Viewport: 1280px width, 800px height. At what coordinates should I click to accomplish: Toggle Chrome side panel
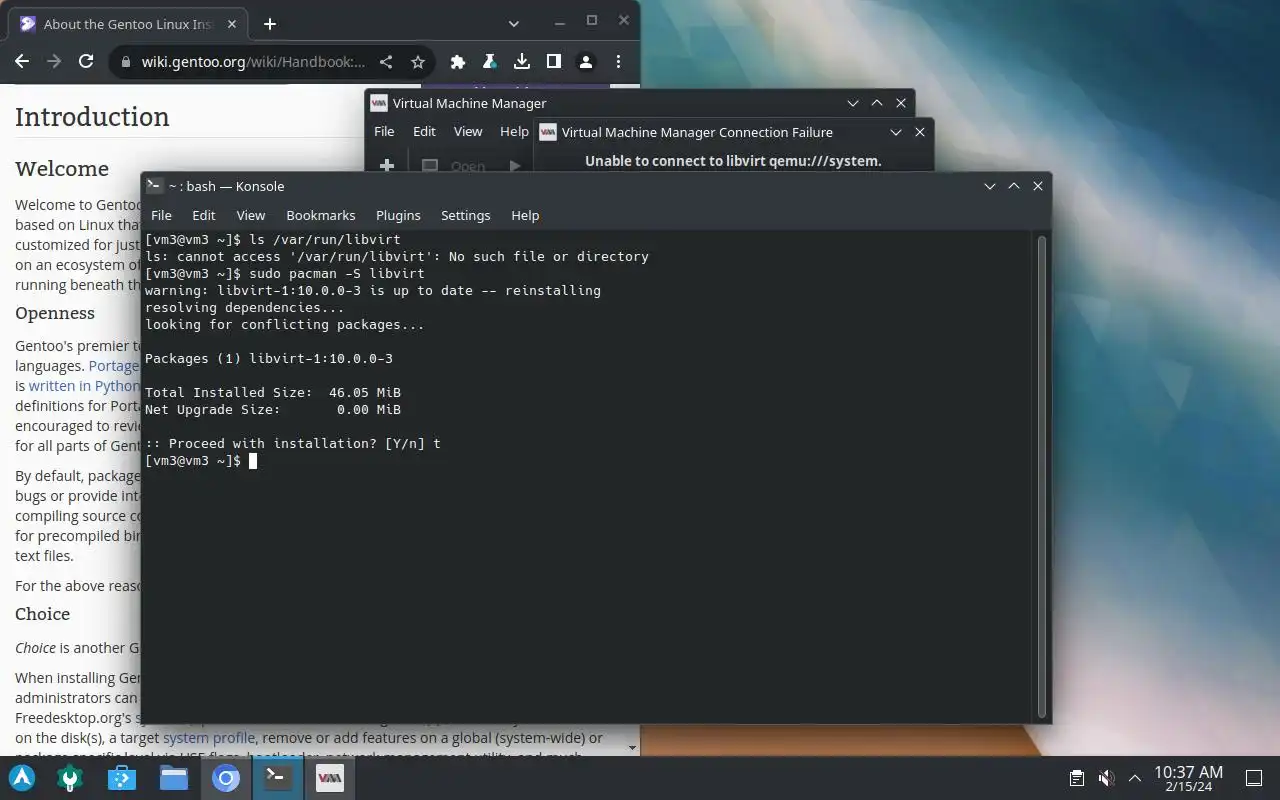coord(554,62)
